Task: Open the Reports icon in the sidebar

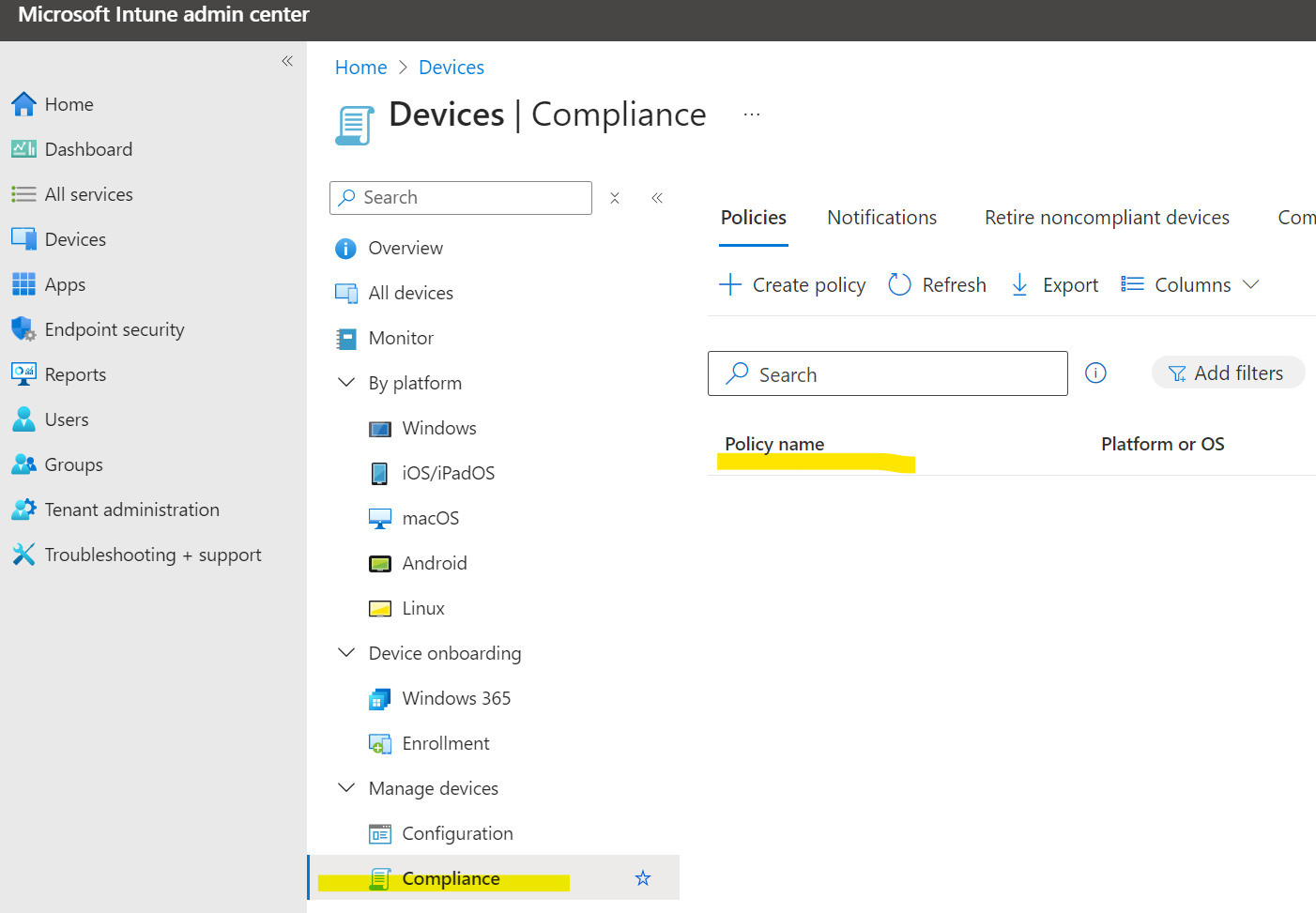Action: pos(23,374)
